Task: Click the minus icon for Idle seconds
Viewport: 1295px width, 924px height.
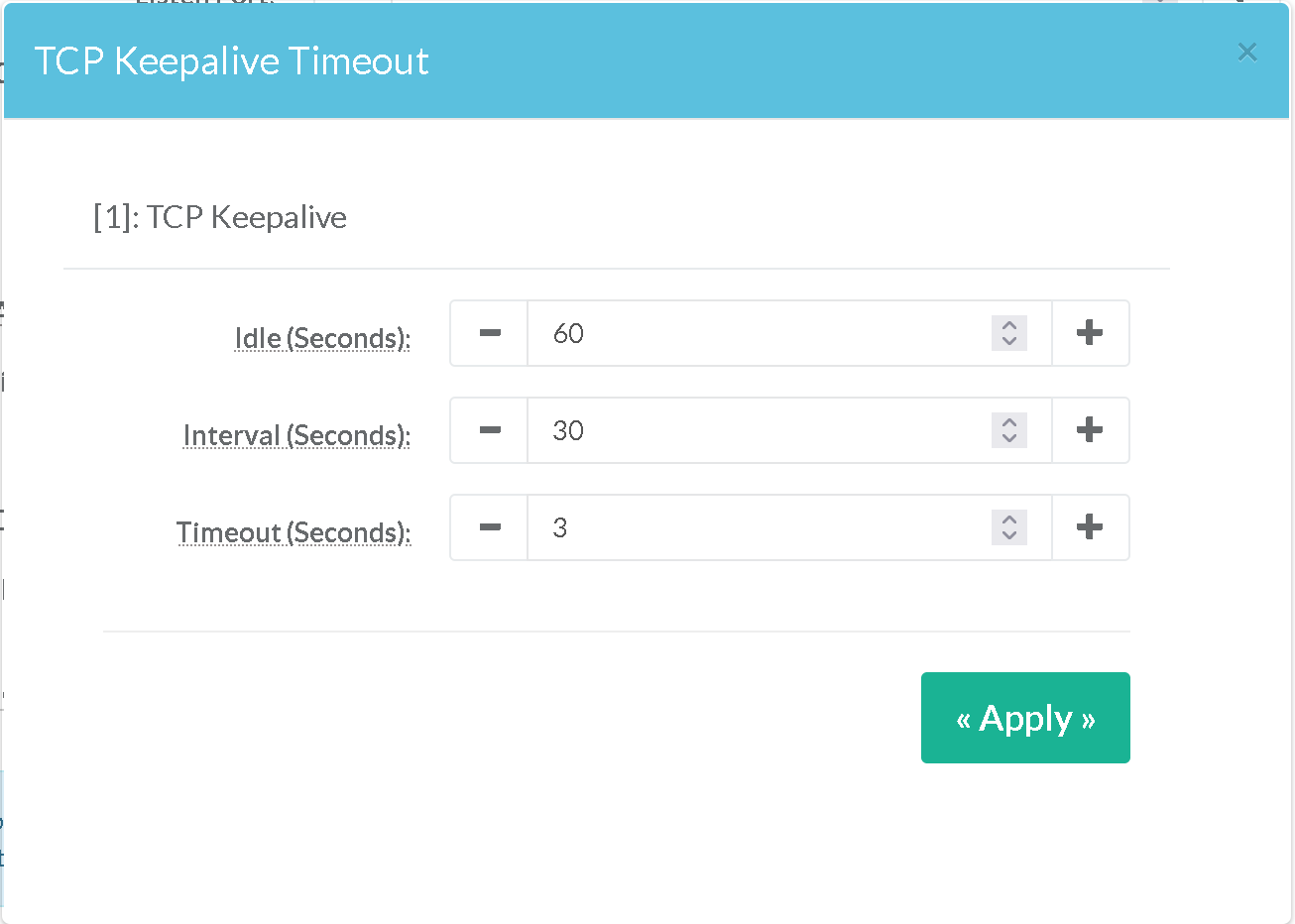Action: click(x=490, y=333)
